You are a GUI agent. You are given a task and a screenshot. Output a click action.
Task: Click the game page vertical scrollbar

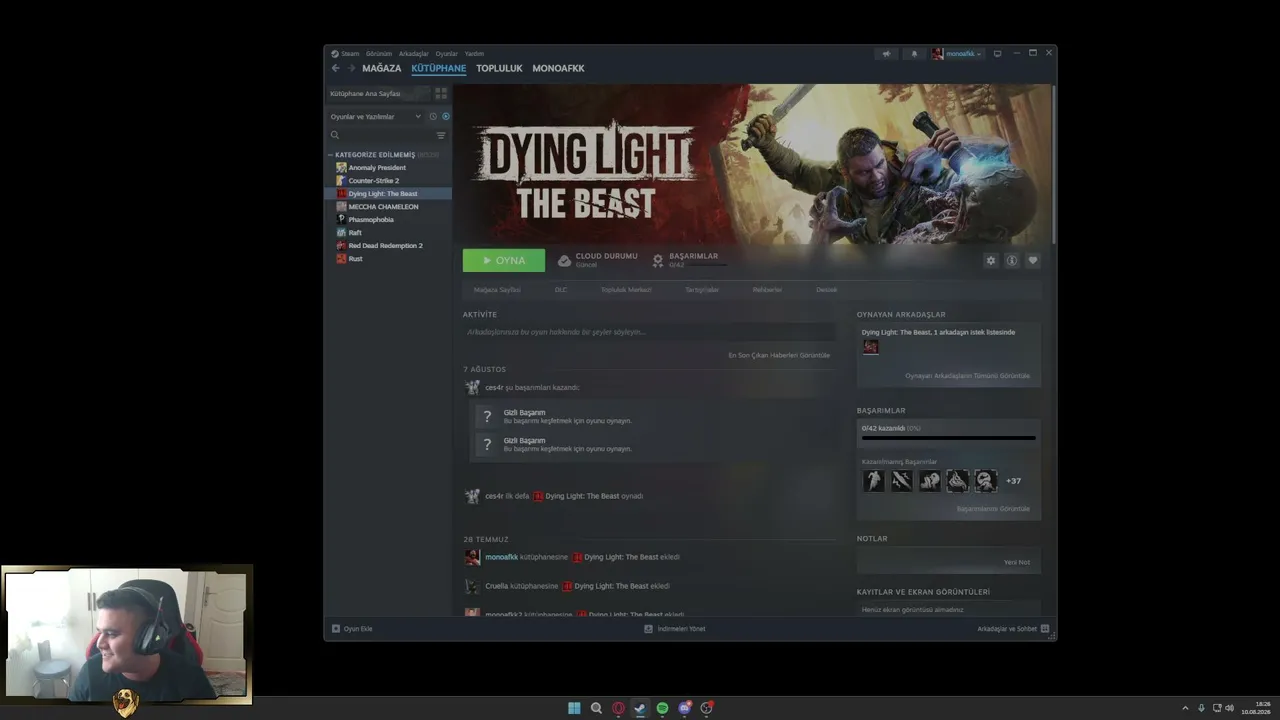tap(1053, 165)
